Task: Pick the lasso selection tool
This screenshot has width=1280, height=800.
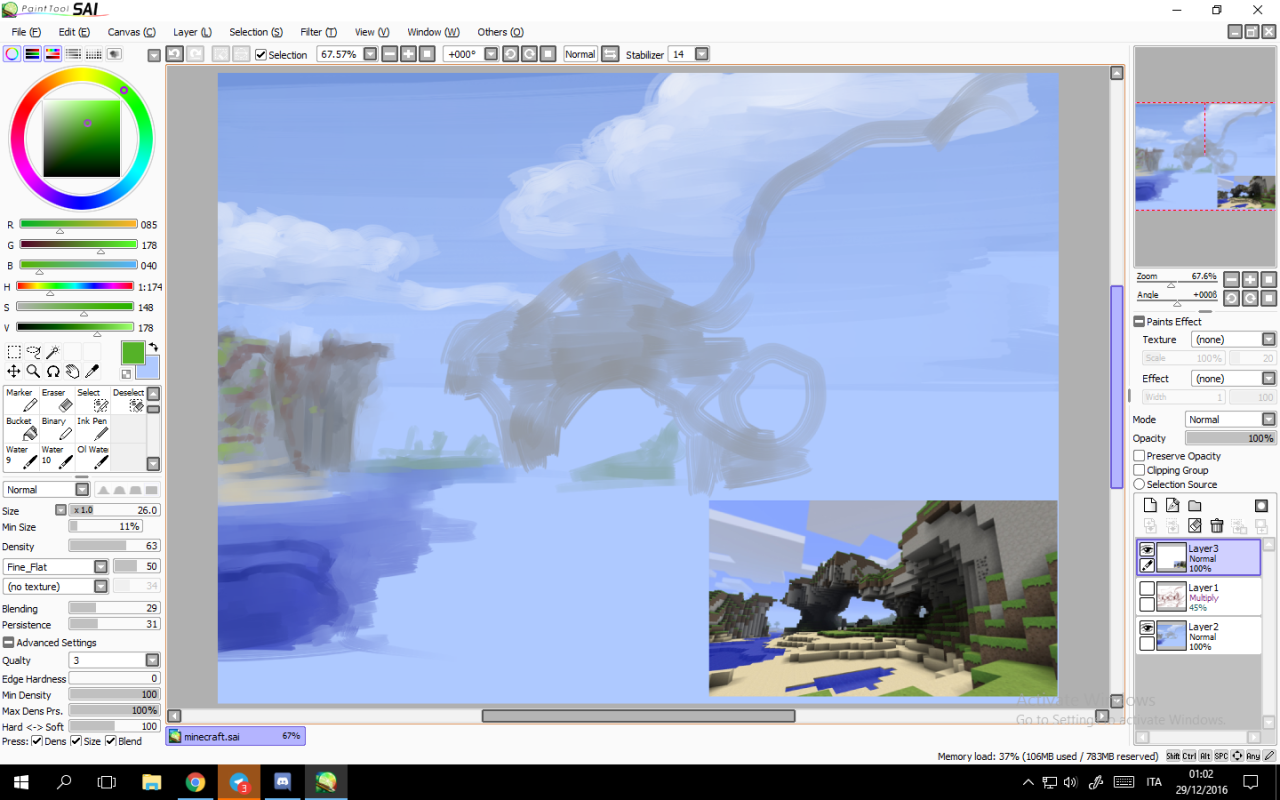Action: tap(33, 352)
